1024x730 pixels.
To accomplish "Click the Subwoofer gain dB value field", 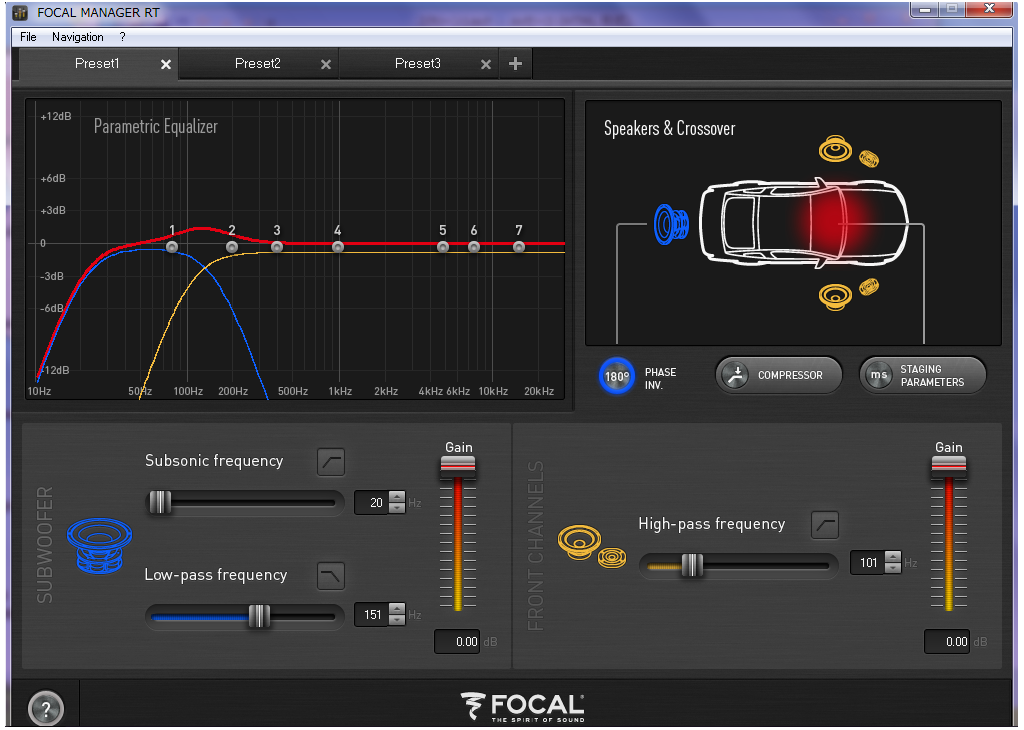I will 457,642.
